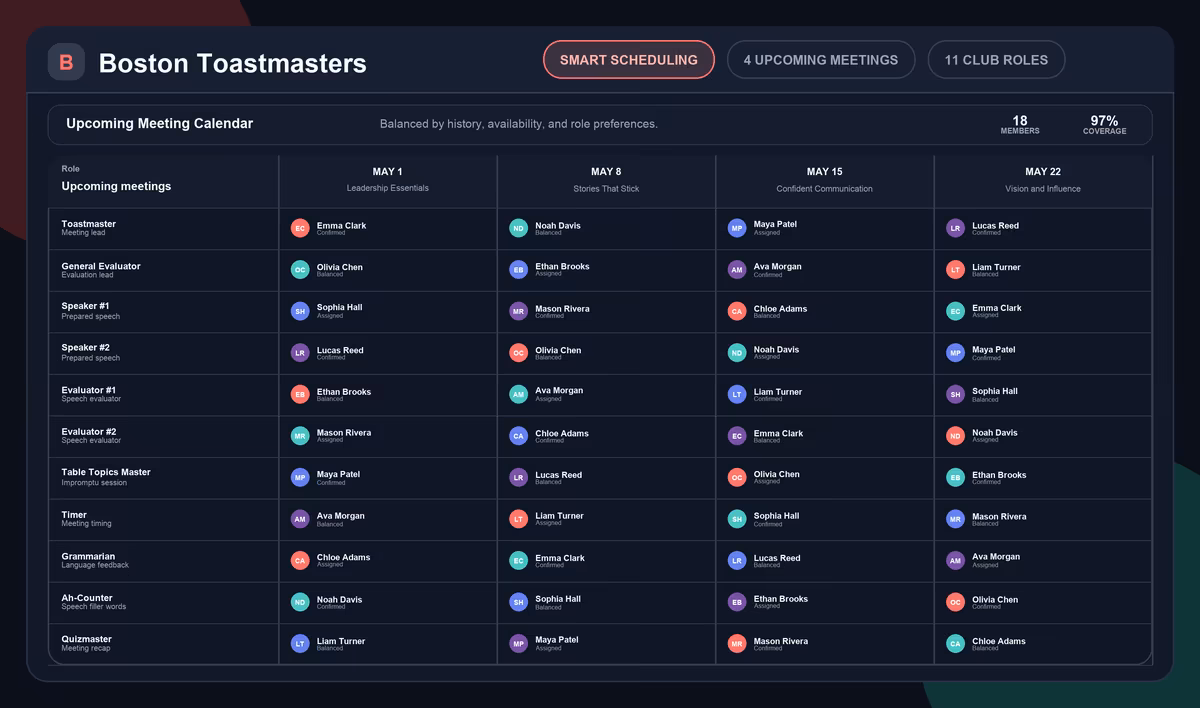The width and height of the screenshot is (1200, 708).
Task: Switch to the Smart Scheduling tab
Action: coord(628,60)
